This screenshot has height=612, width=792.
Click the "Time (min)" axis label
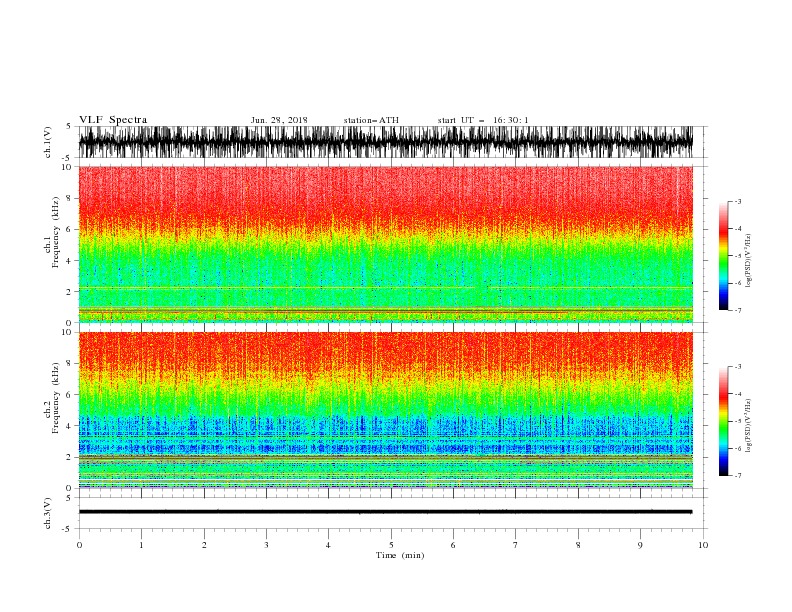pyautogui.click(x=400, y=555)
